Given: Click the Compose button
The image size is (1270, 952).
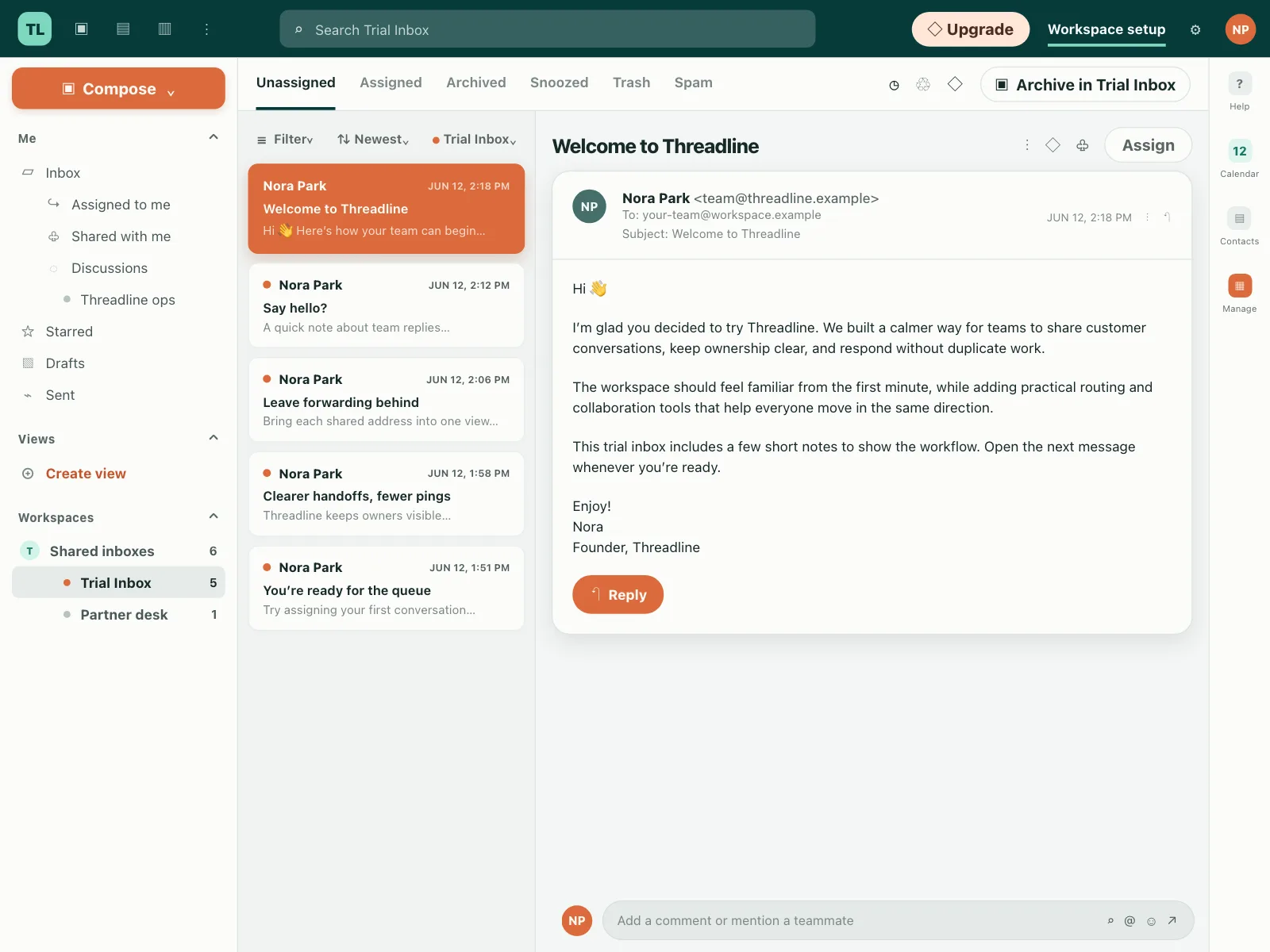Looking at the screenshot, I should pos(118,88).
